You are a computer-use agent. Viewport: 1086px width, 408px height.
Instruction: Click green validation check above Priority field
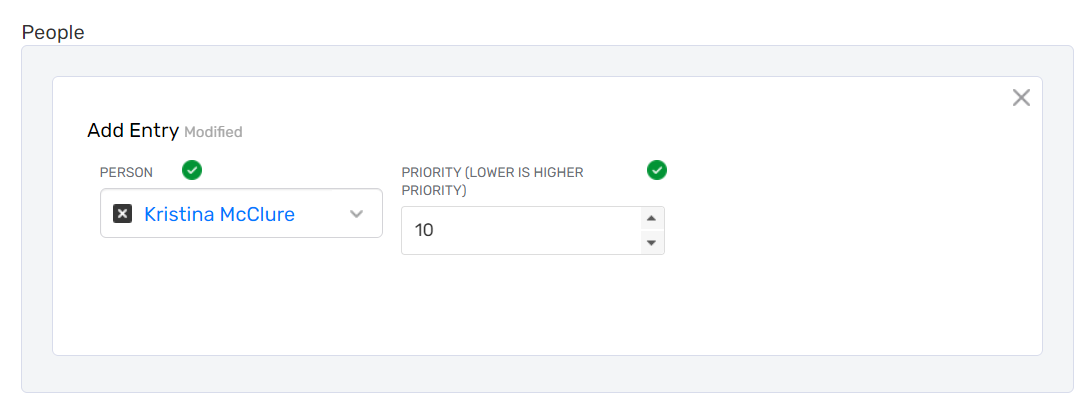(657, 171)
